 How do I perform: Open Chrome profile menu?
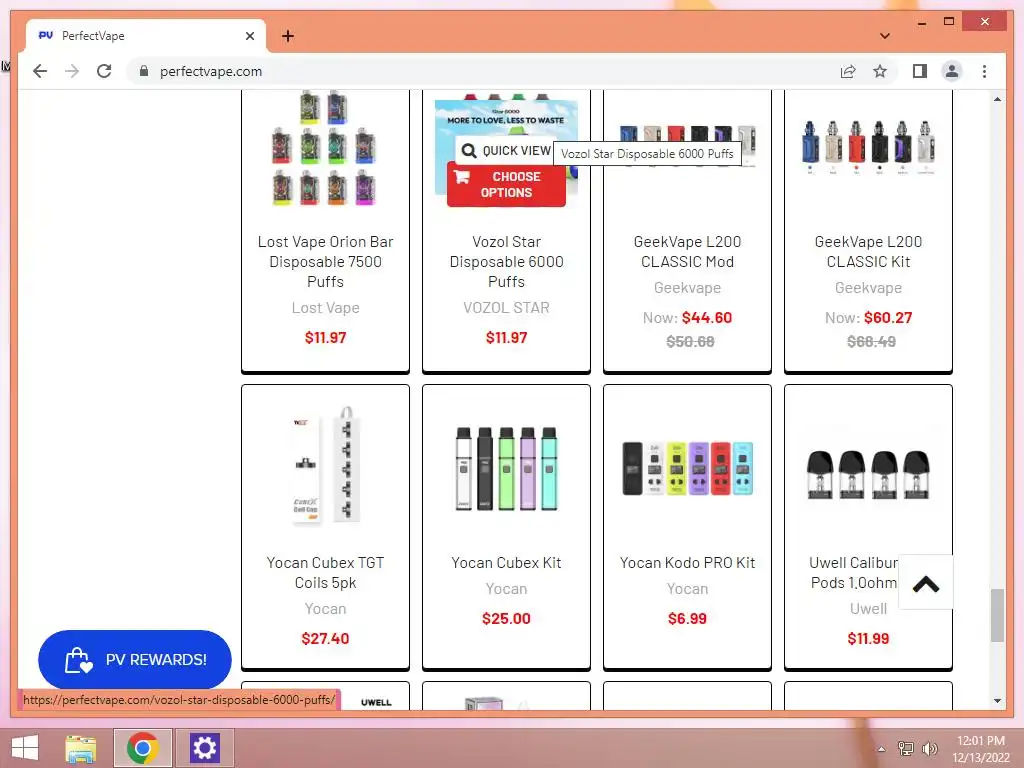[952, 71]
